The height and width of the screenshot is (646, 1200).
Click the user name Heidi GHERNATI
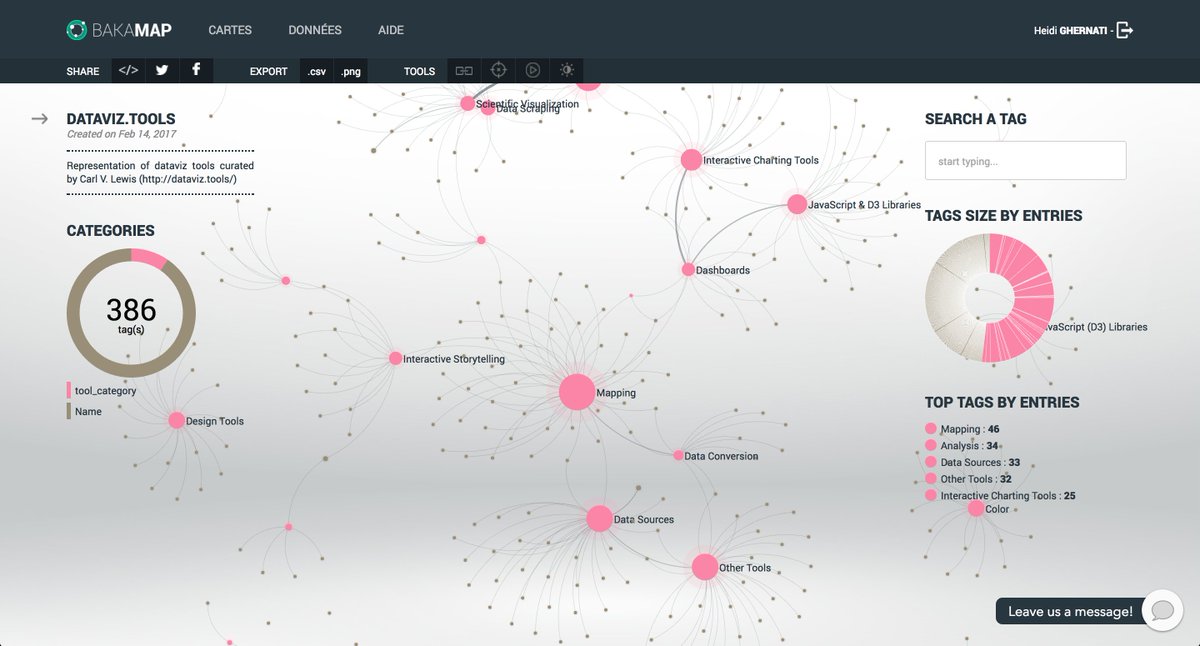[1070, 31]
